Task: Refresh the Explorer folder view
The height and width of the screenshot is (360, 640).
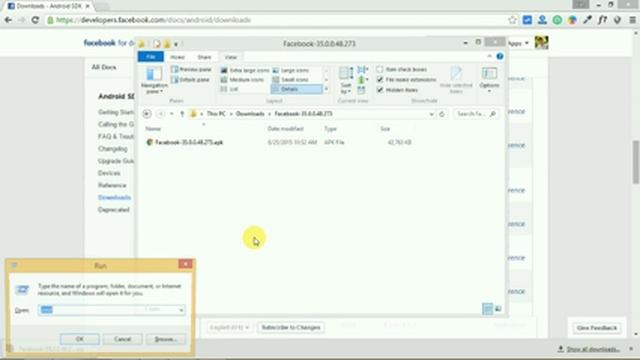Action: point(442,114)
